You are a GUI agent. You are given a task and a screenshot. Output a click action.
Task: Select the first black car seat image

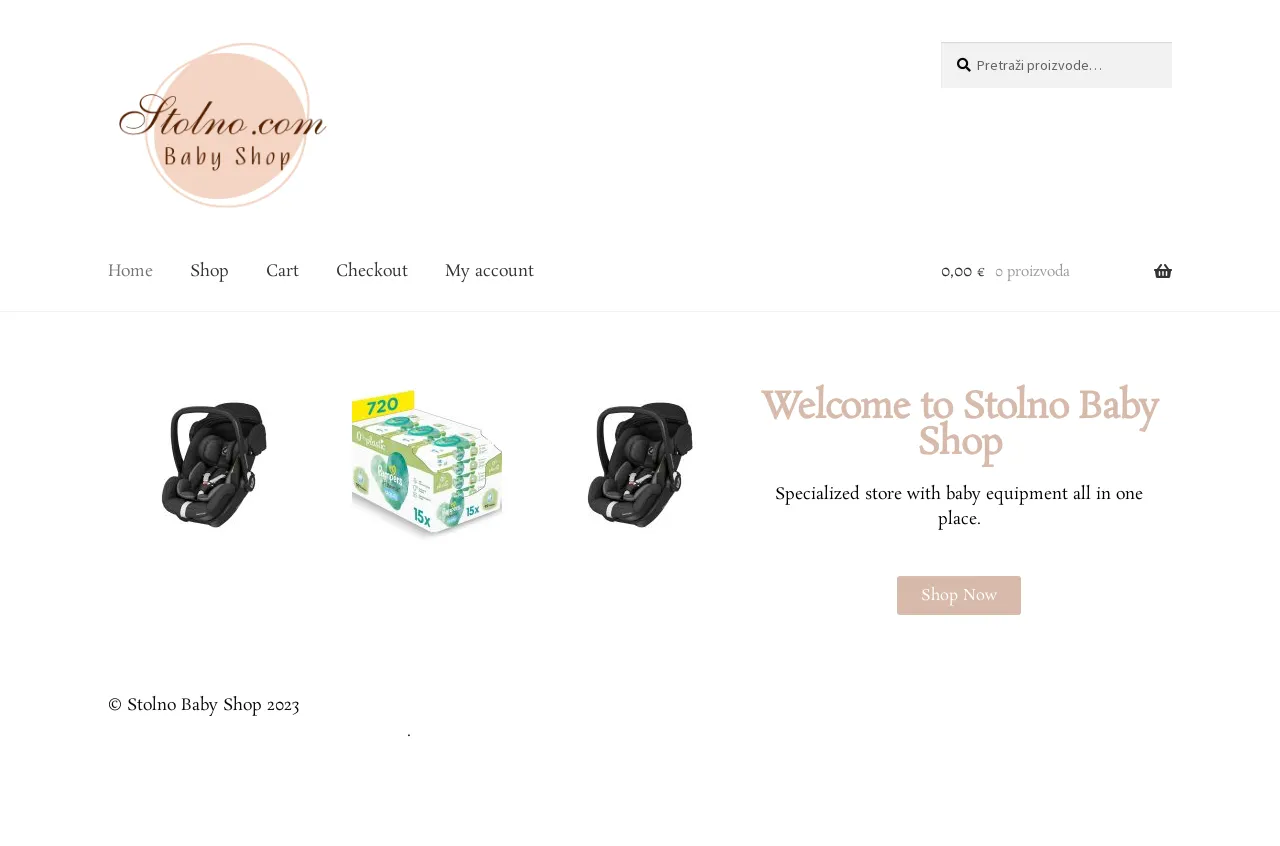point(214,464)
